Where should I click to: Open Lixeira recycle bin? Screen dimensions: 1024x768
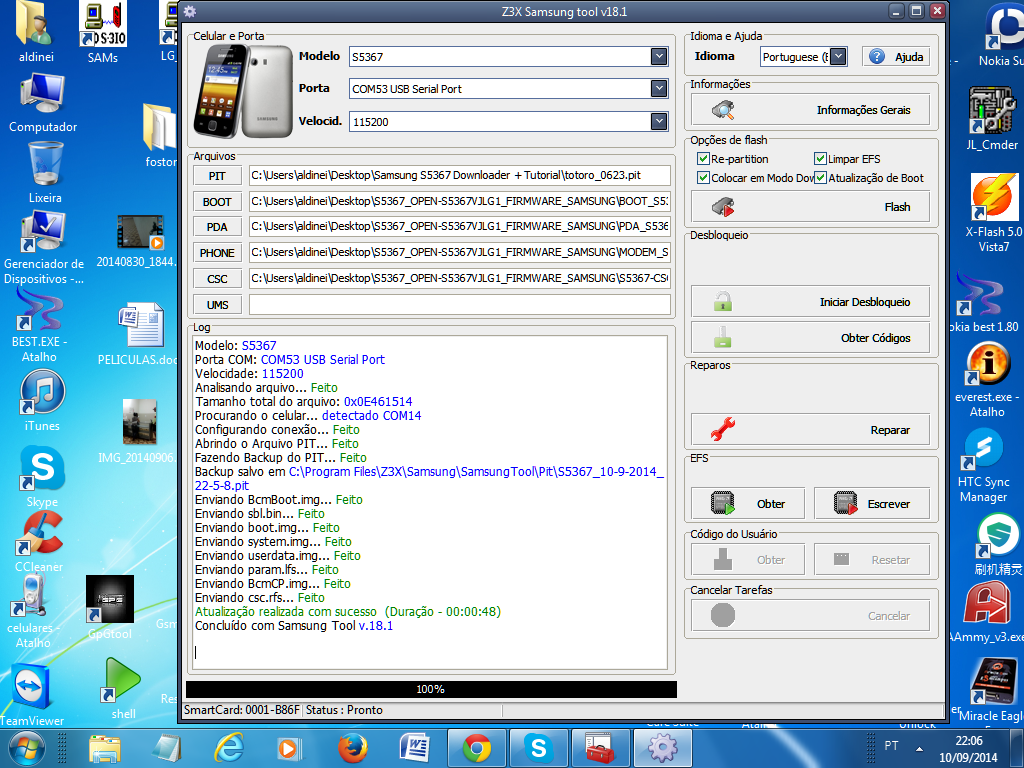coord(45,172)
